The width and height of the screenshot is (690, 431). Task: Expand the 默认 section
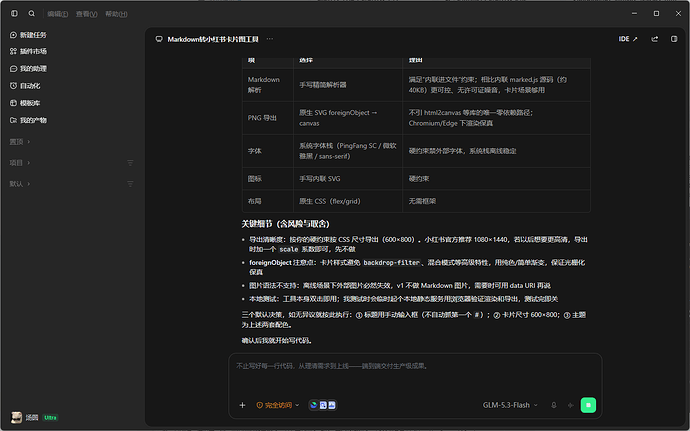(x=20, y=184)
